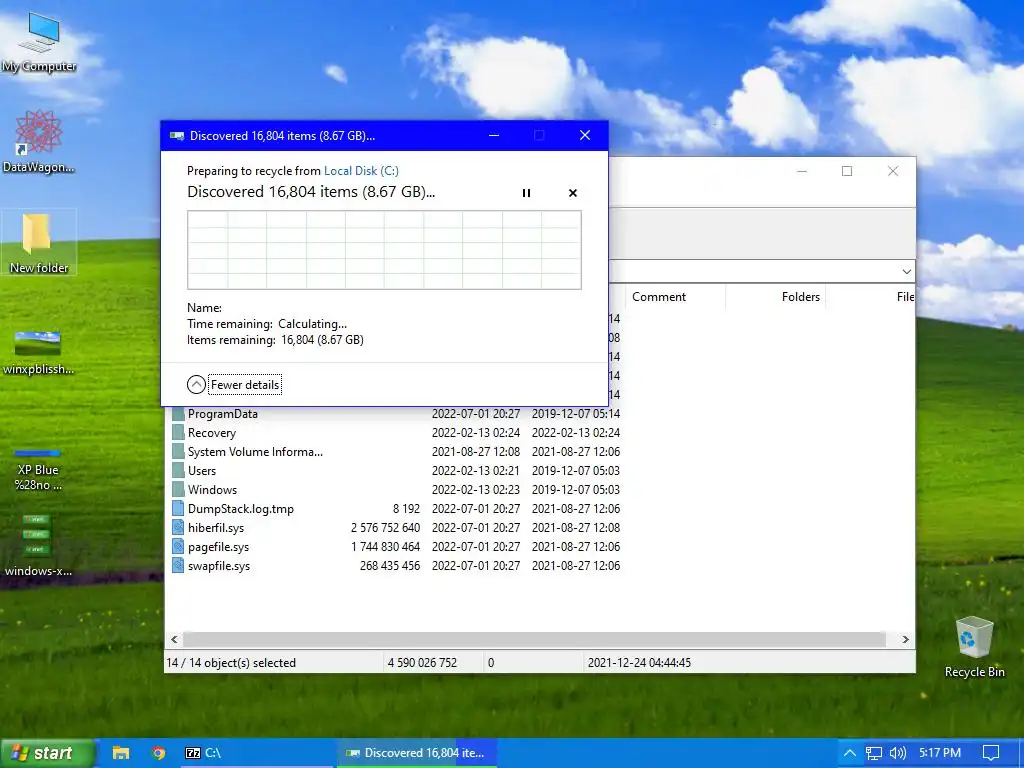The height and width of the screenshot is (768, 1024).
Task: Click Users created date 2019-12-07 05:03
Action: [x=575, y=470]
